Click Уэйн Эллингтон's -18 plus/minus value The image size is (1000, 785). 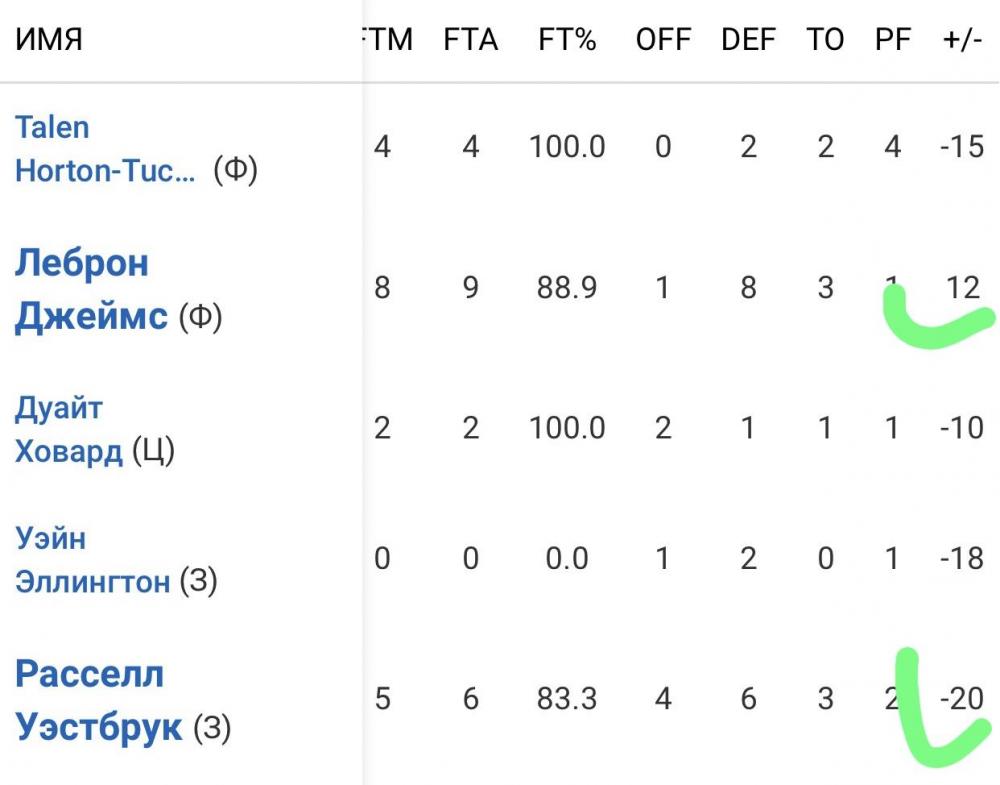click(x=962, y=559)
